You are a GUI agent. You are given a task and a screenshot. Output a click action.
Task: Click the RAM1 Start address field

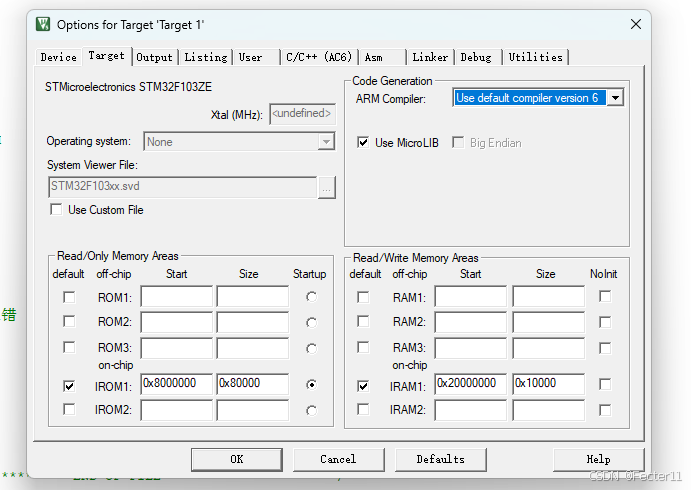click(x=471, y=297)
